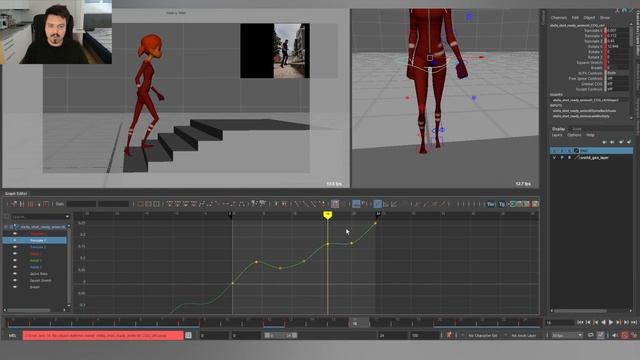This screenshot has height=360, width=640.
Task: Toggle eye icon for Squash Stretch channel
Action: pyautogui.click(x=15, y=280)
